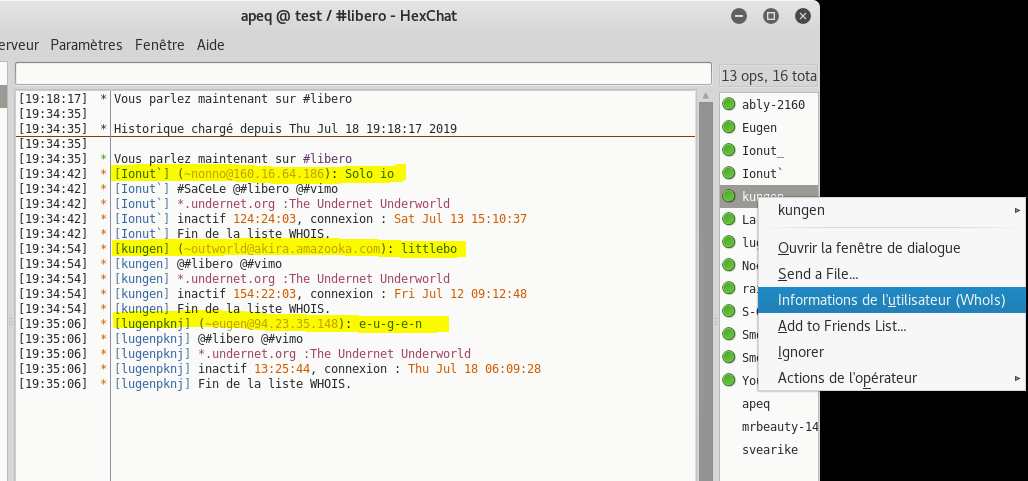Open the Aide menu

pos(210,45)
